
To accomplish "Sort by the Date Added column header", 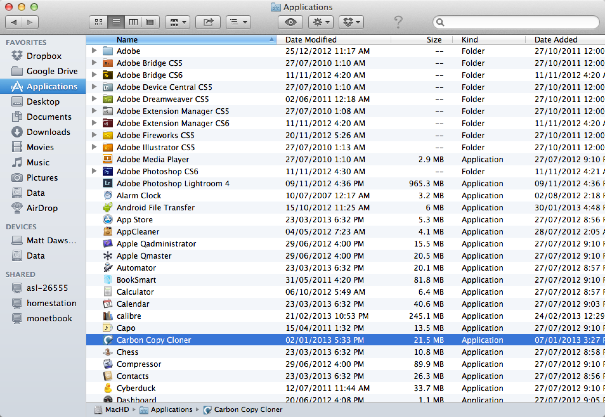I will coord(565,40).
